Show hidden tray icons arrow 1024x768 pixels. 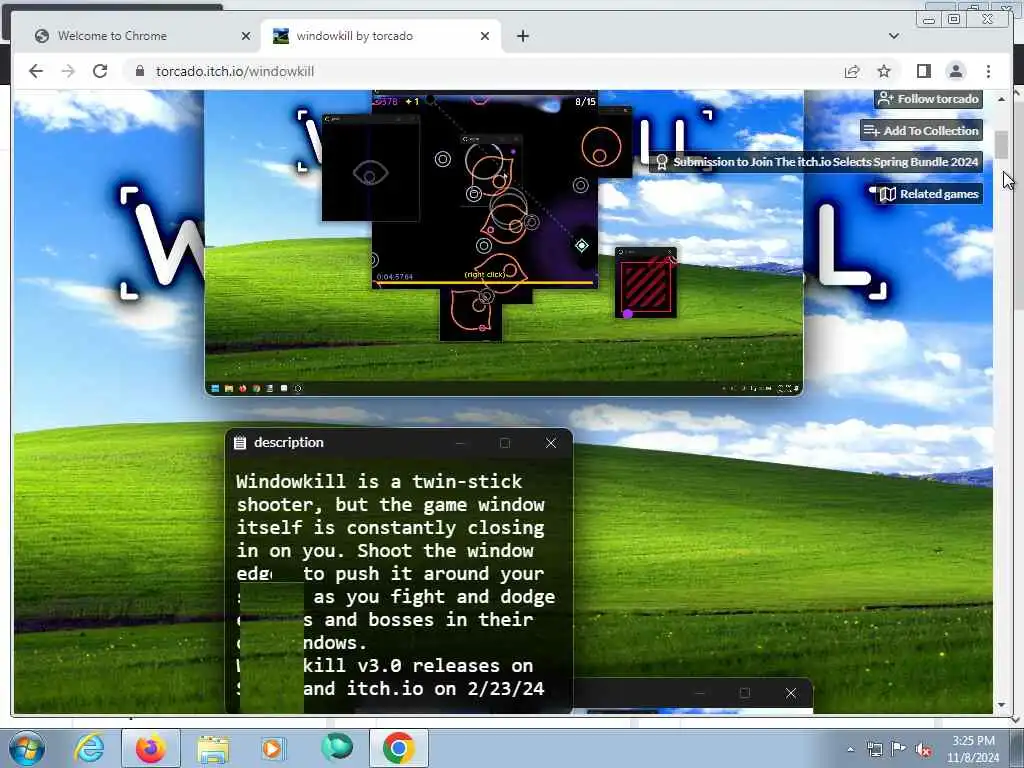pos(850,749)
